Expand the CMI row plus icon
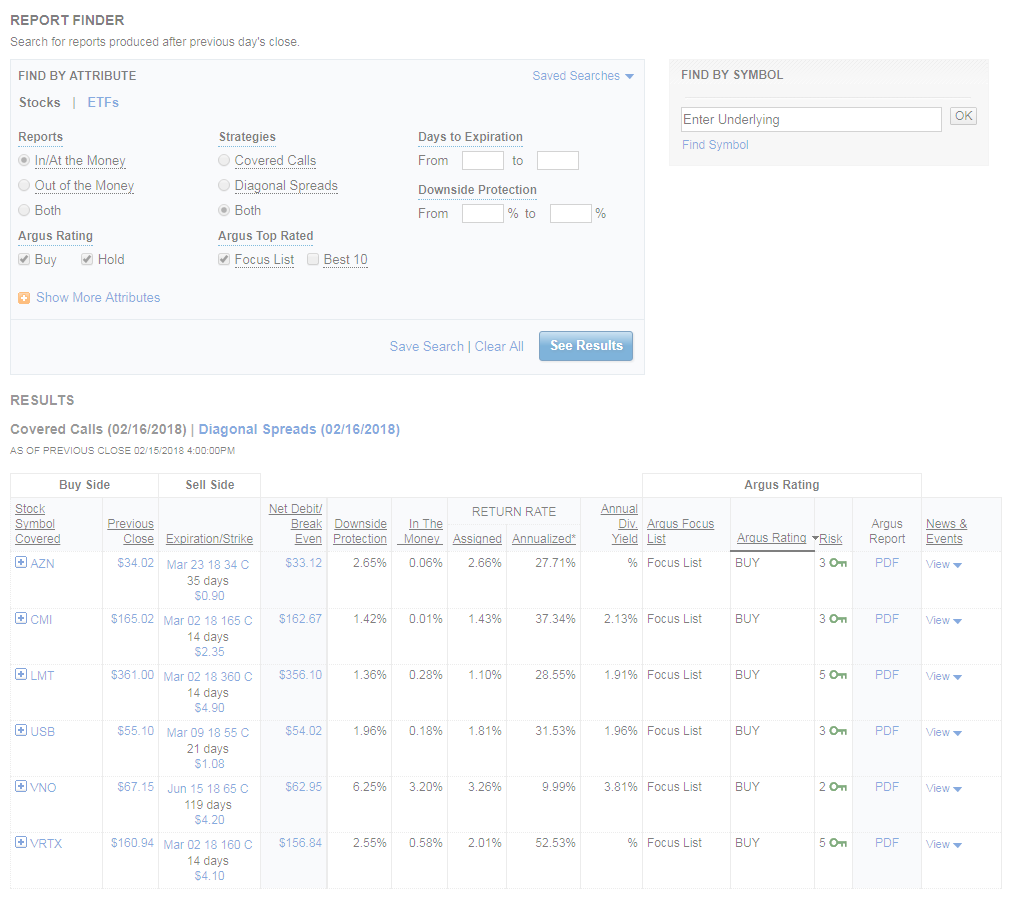The height and width of the screenshot is (903, 1013). (x=21, y=619)
